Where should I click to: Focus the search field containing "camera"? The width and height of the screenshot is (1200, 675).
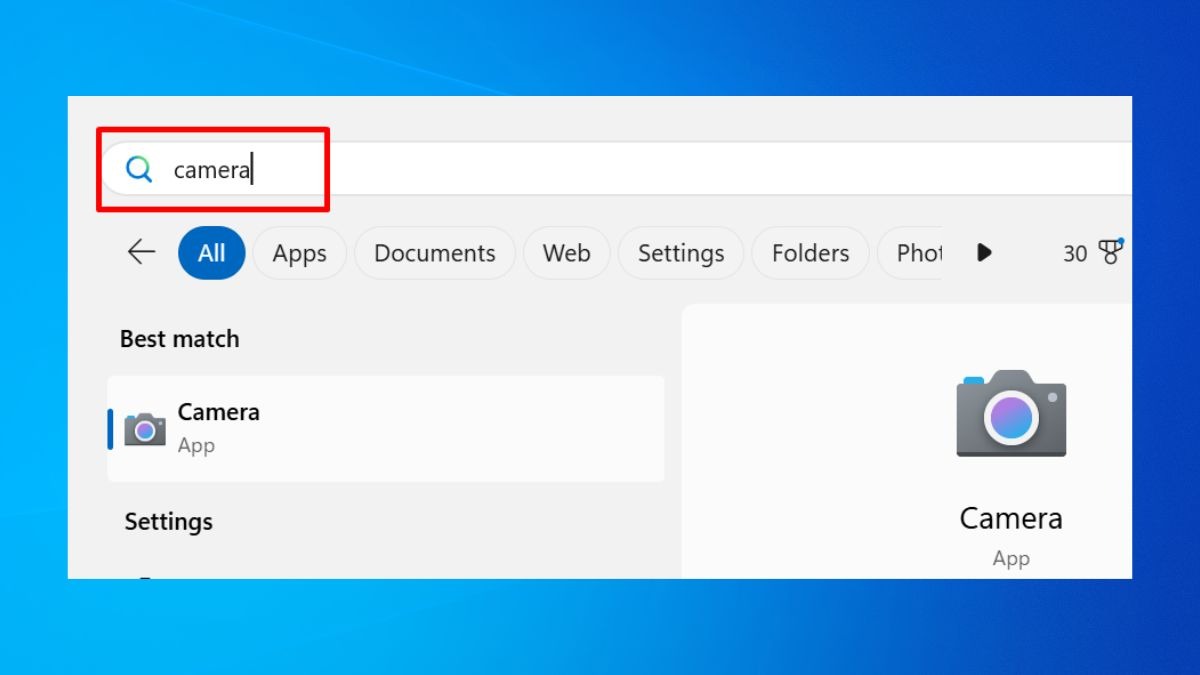pyautogui.click(x=616, y=169)
